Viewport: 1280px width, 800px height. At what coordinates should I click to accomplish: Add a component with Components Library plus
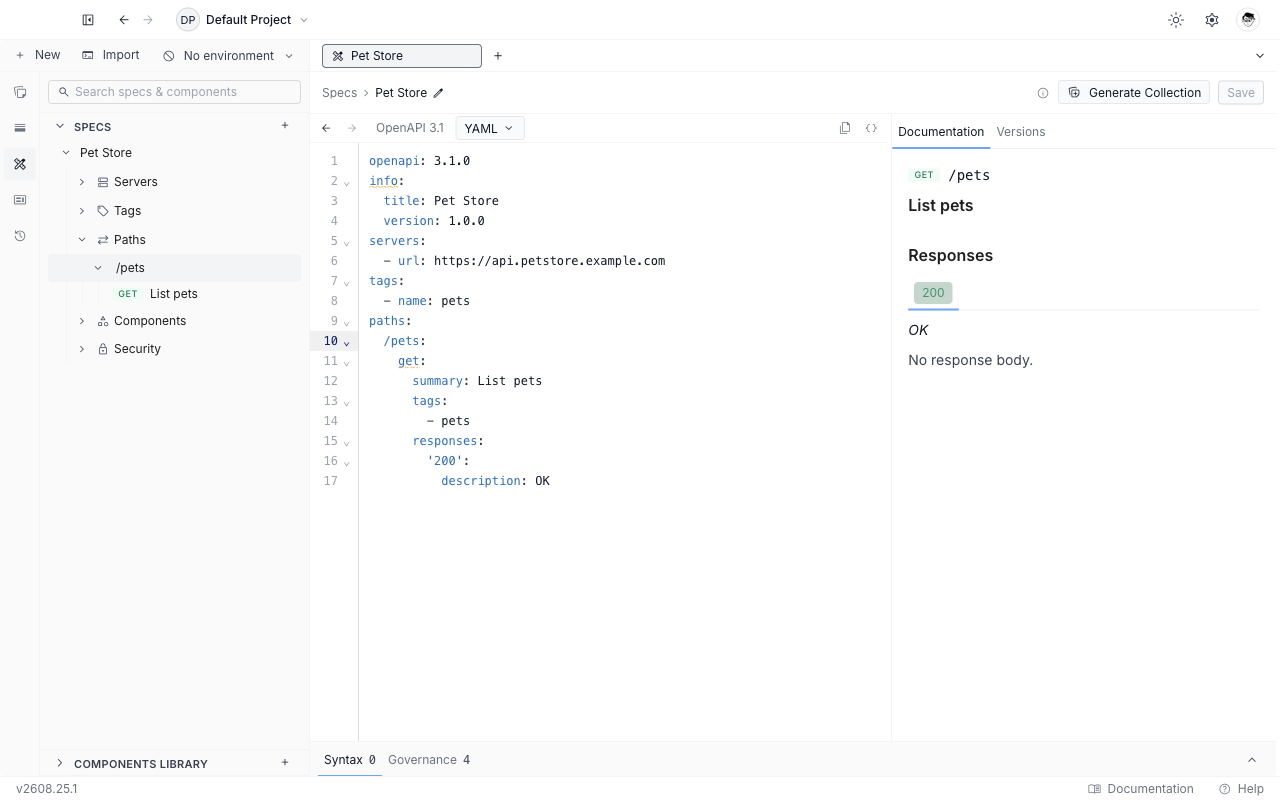(285, 763)
